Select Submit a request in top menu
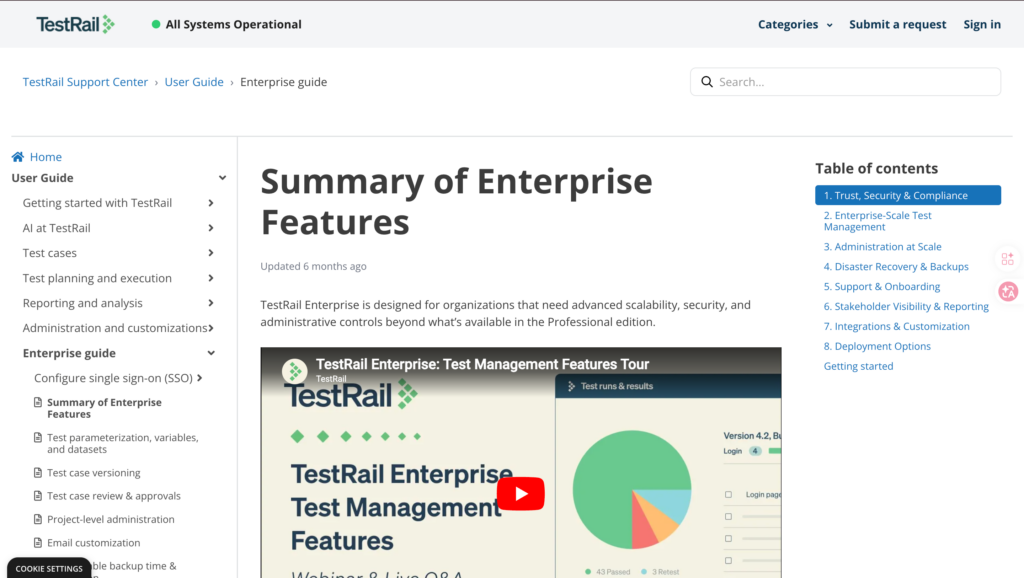1024x578 pixels. click(x=897, y=24)
